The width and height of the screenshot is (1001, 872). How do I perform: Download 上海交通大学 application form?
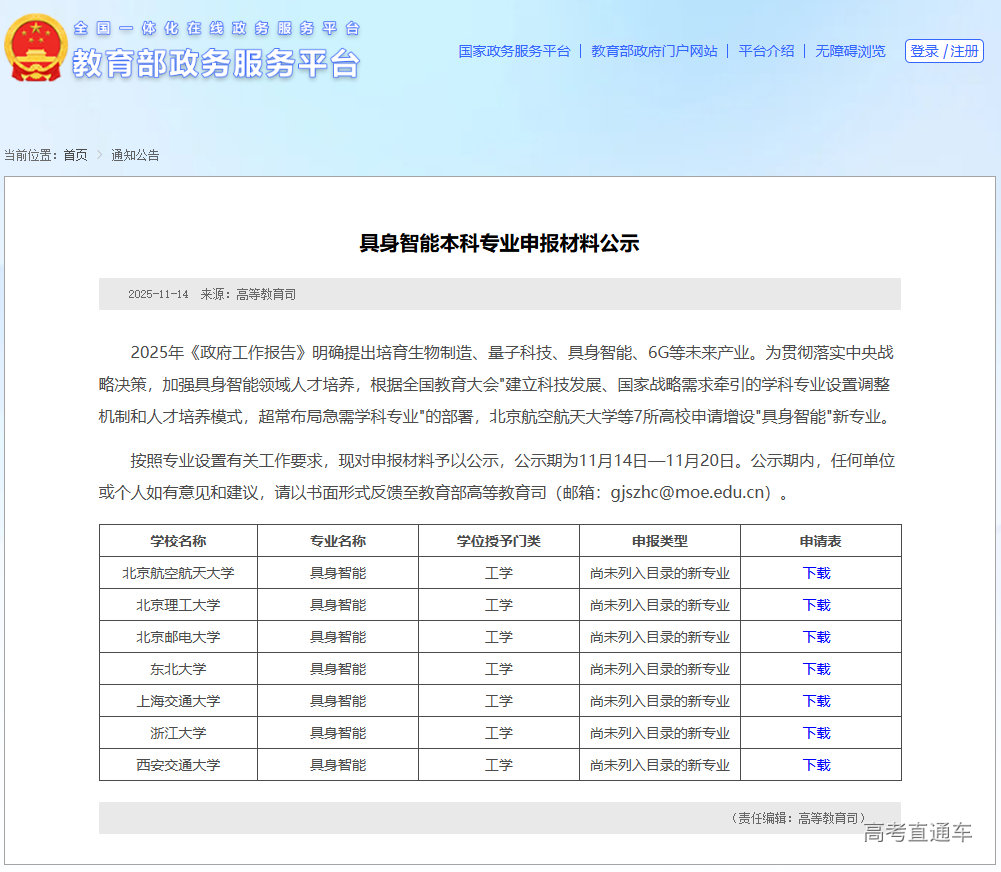pyautogui.click(x=818, y=701)
